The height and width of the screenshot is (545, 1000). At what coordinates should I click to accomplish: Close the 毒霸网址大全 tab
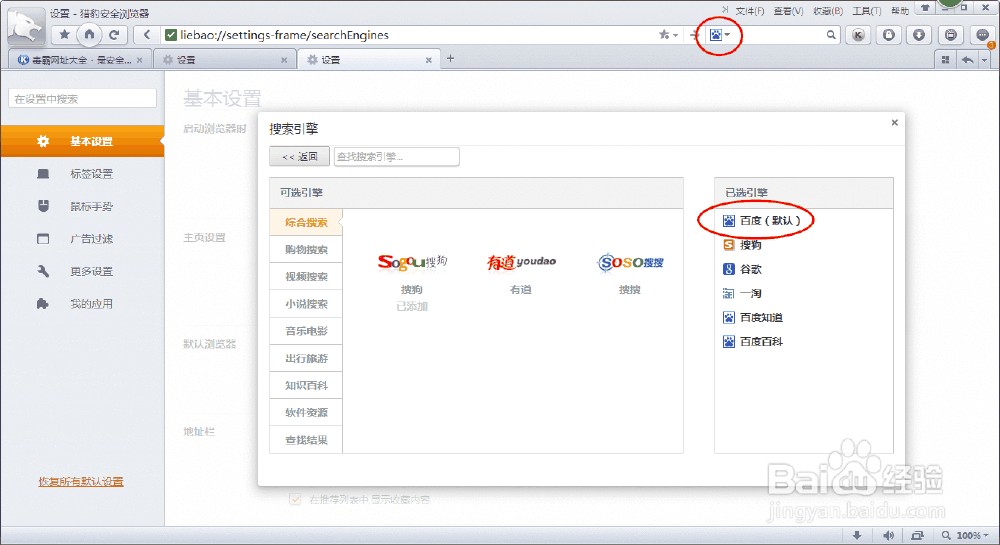tap(140, 60)
